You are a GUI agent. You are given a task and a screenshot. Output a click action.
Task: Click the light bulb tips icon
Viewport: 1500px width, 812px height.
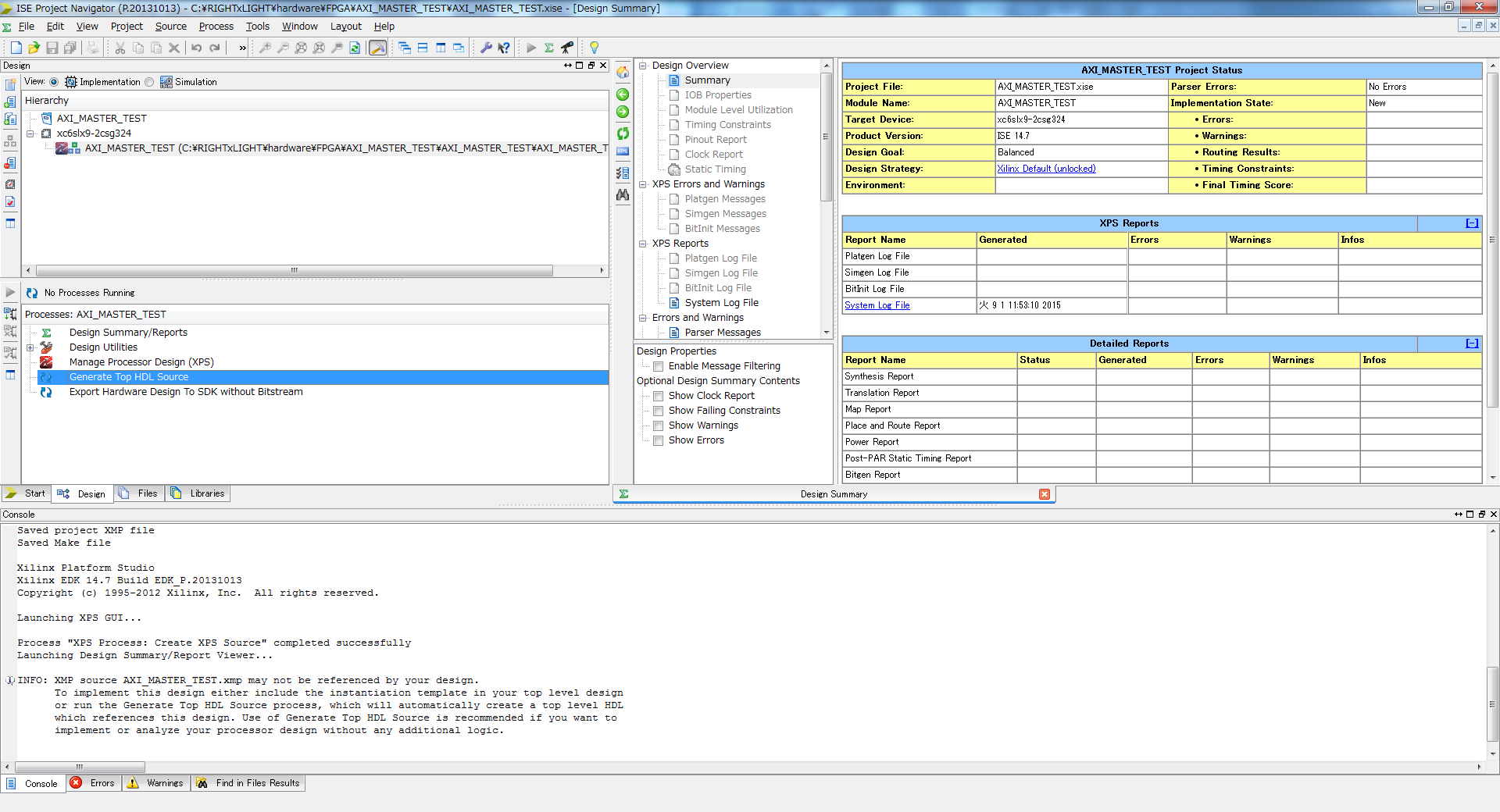pos(595,48)
